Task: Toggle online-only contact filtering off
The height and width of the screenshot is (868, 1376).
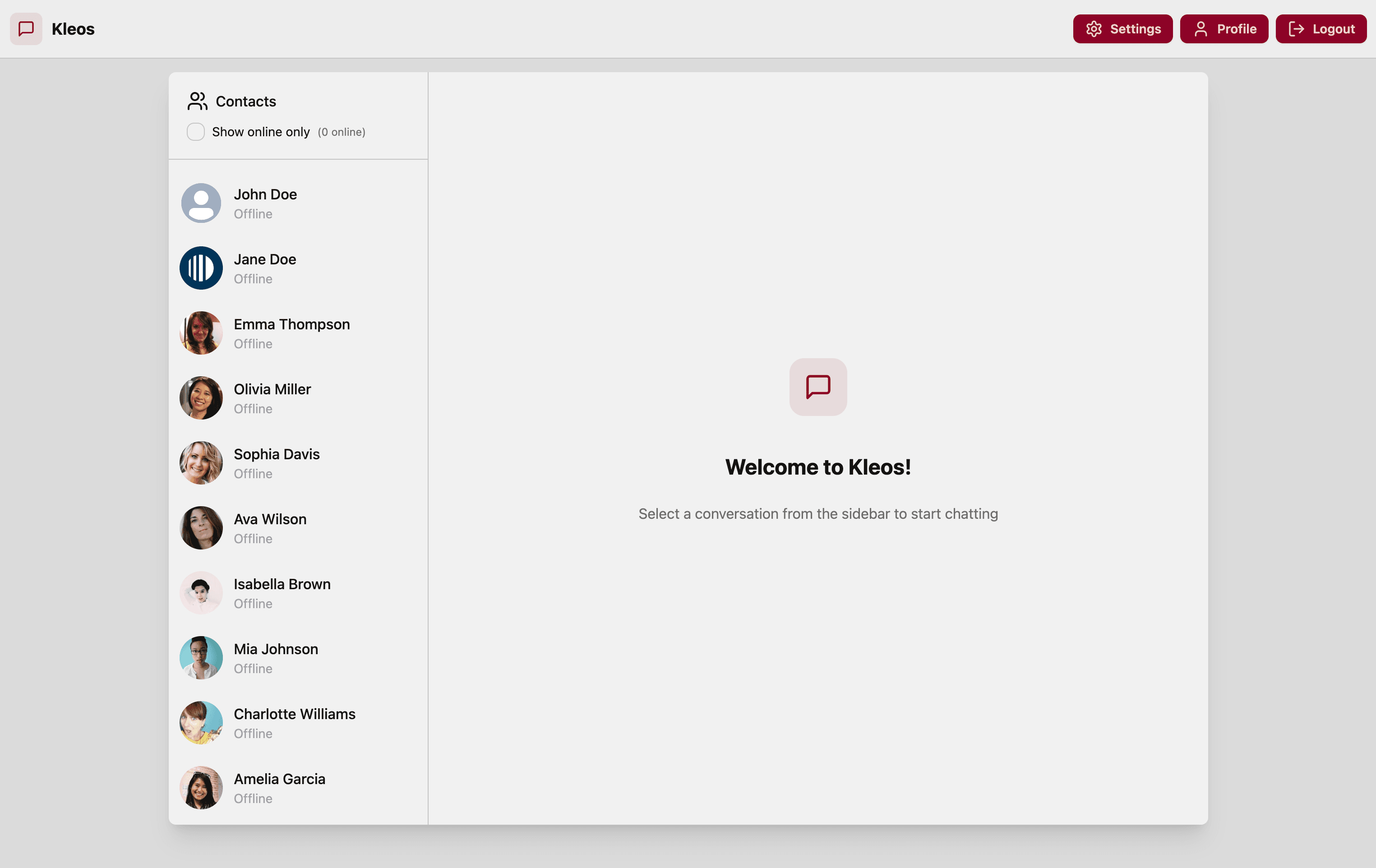Action: coord(195,131)
